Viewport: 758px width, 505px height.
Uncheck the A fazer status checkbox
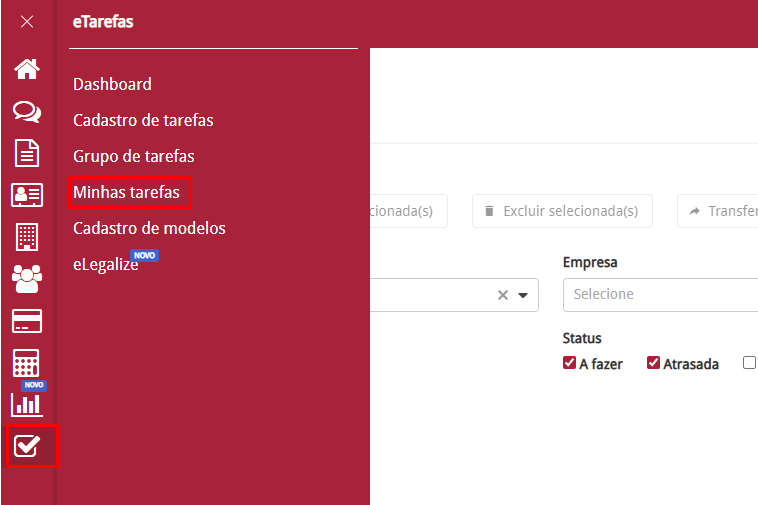pyautogui.click(x=569, y=363)
